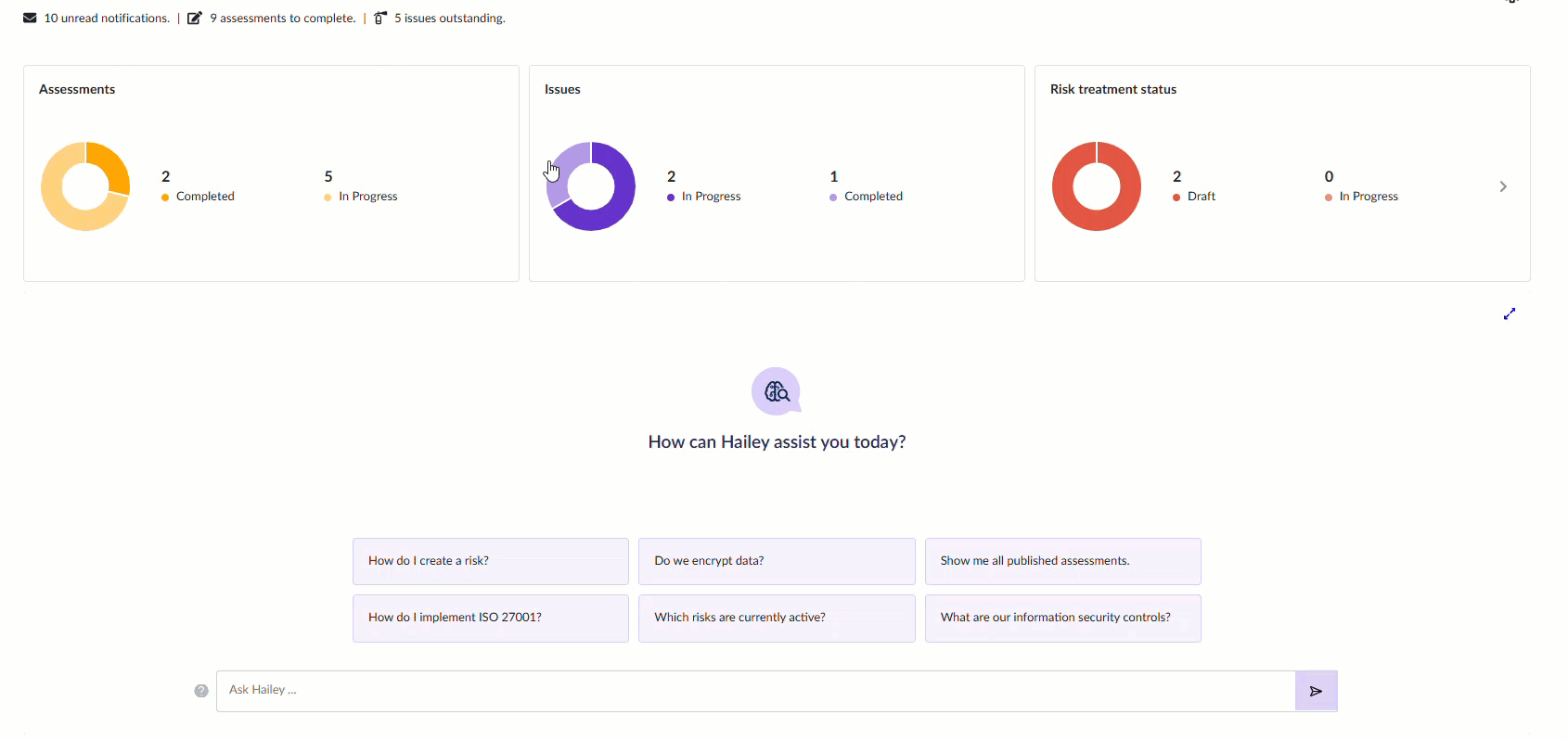Open the unread notifications envelope icon
The width and height of the screenshot is (1568, 740).
click(30, 17)
